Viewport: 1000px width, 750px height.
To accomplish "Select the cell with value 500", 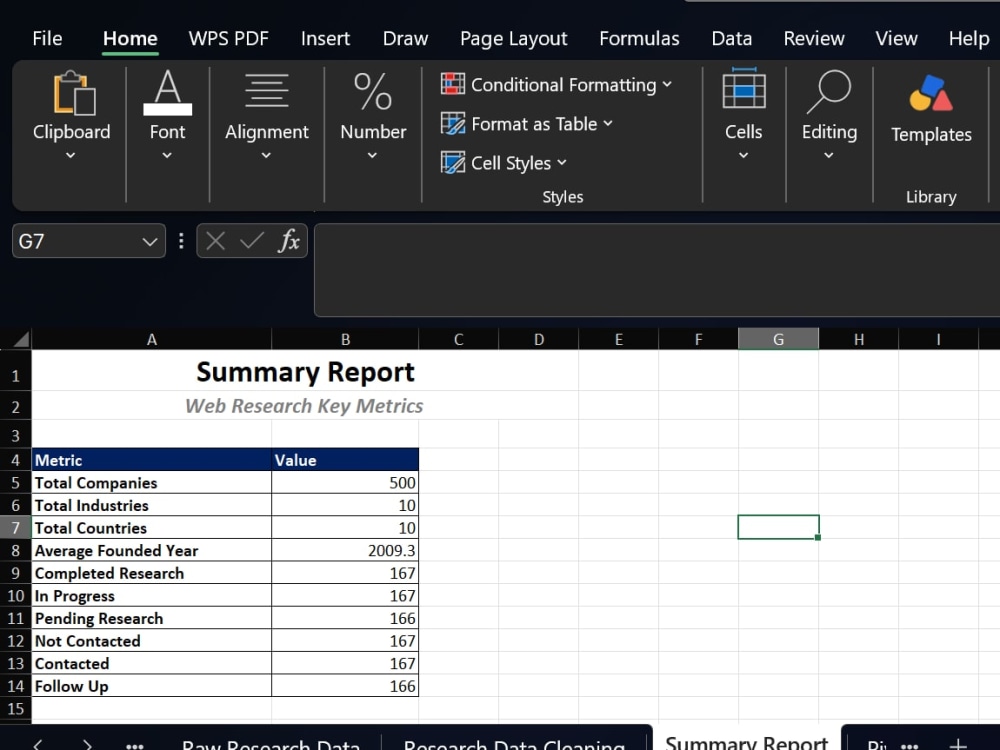I will click(x=345, y=483).
